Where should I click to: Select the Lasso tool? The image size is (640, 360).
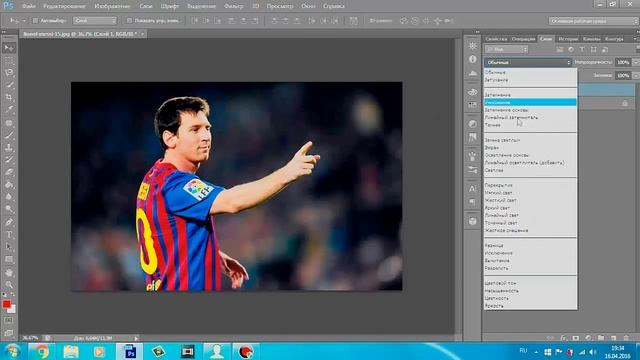click(x=9, y=73)
